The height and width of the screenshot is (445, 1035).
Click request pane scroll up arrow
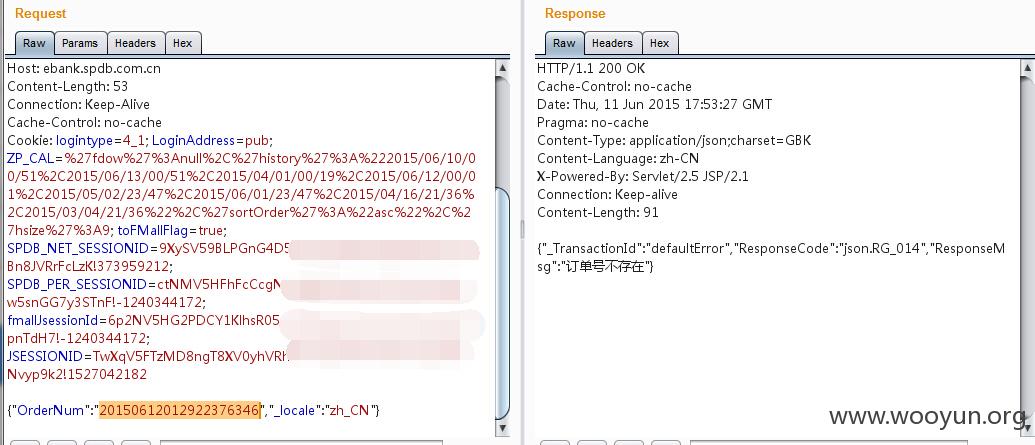click(502, 68)
